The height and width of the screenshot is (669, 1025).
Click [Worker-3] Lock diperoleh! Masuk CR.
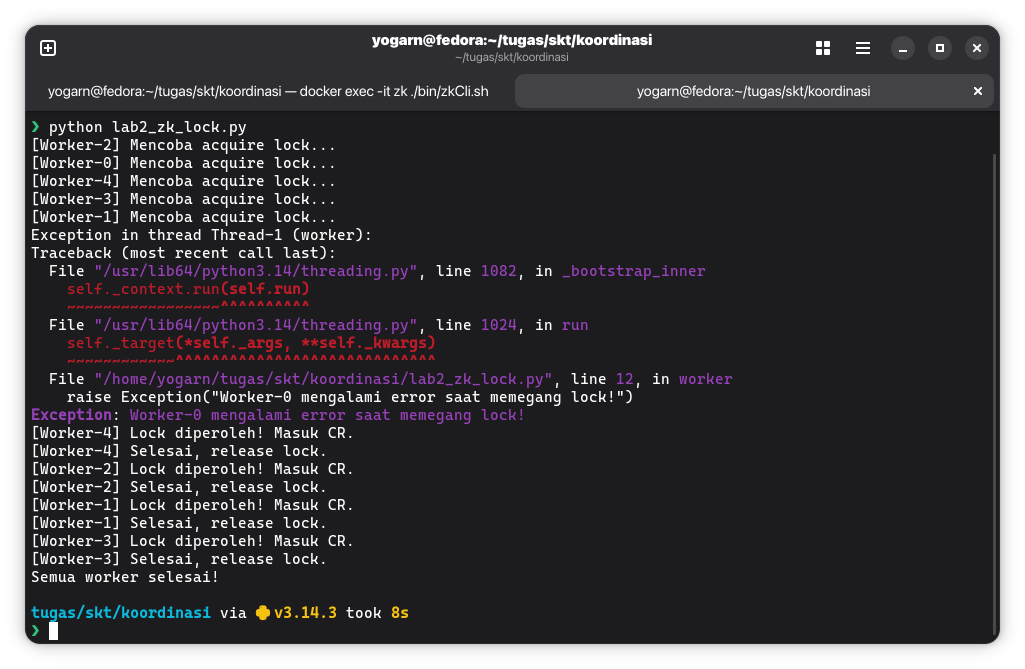[x=192, y=541]
